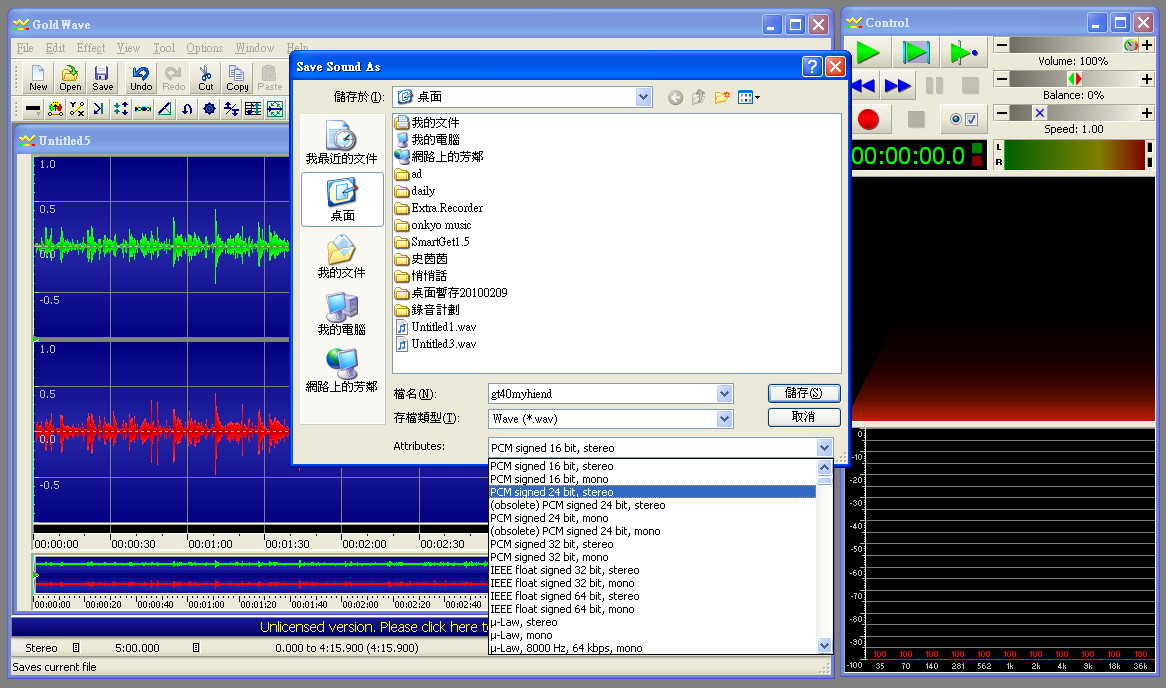
Task: Select PCM signed 16 bit, mono option
Action: pos(652,479)
